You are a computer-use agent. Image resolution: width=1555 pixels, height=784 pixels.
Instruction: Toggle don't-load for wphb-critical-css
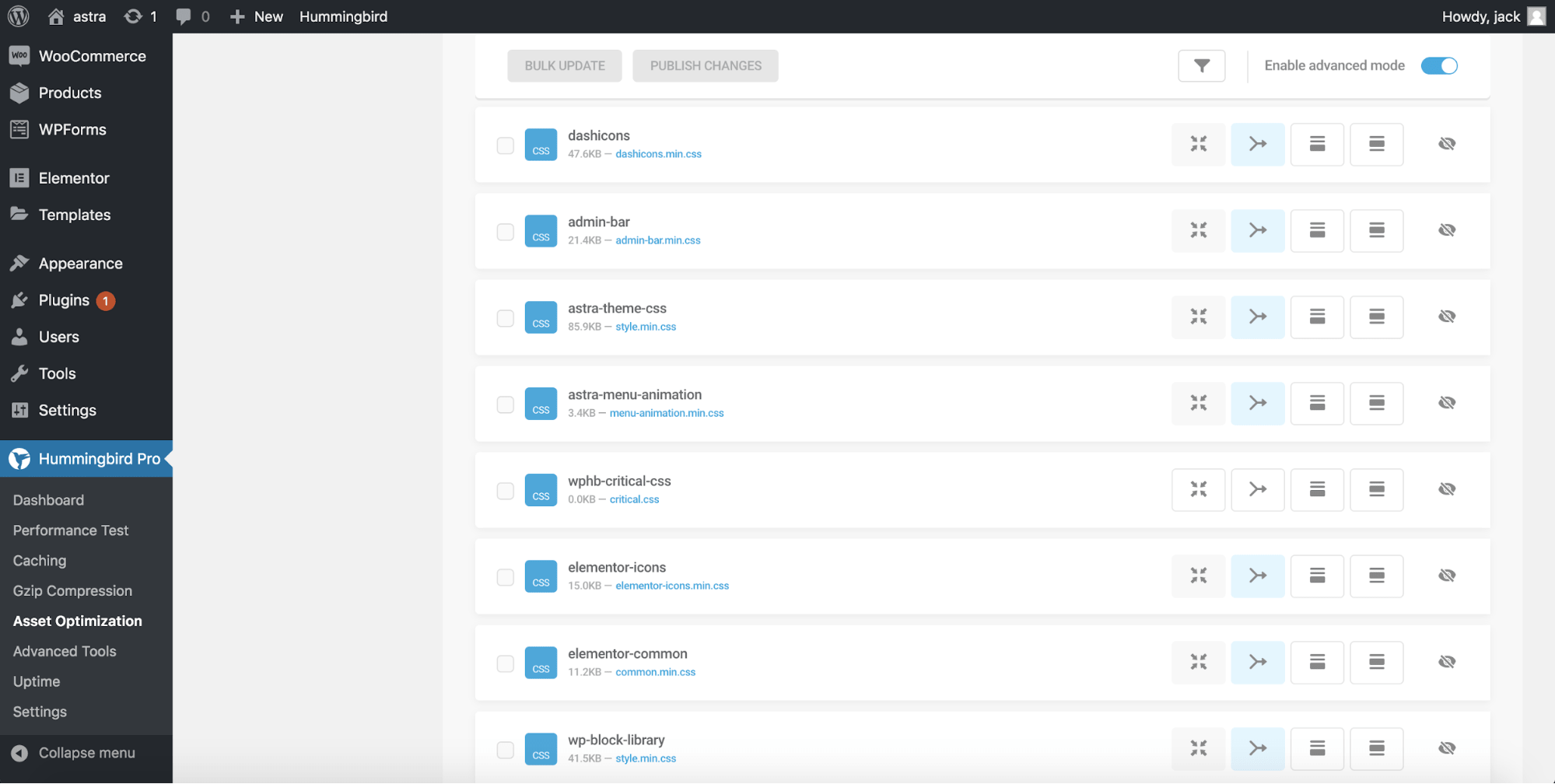(1447, 488)
